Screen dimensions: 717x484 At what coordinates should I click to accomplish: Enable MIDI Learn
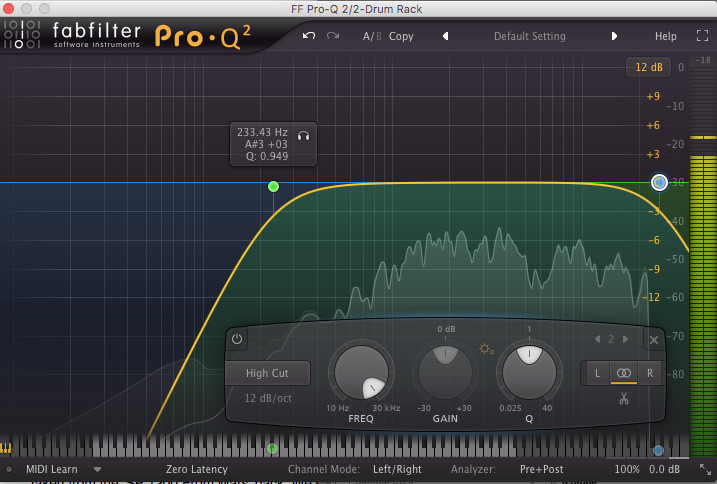point(52,469)
